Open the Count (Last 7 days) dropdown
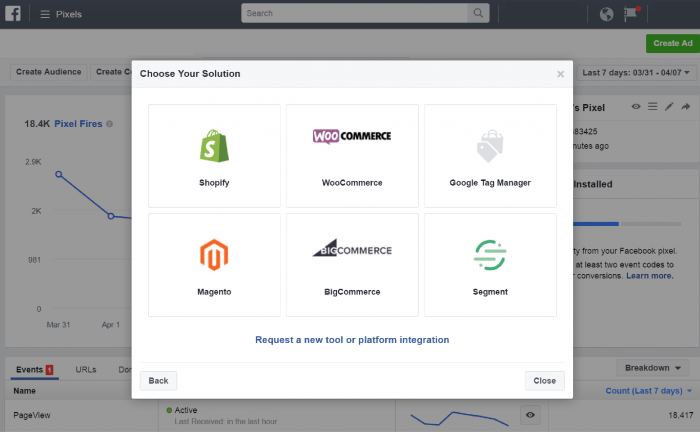 coord(648,391)
